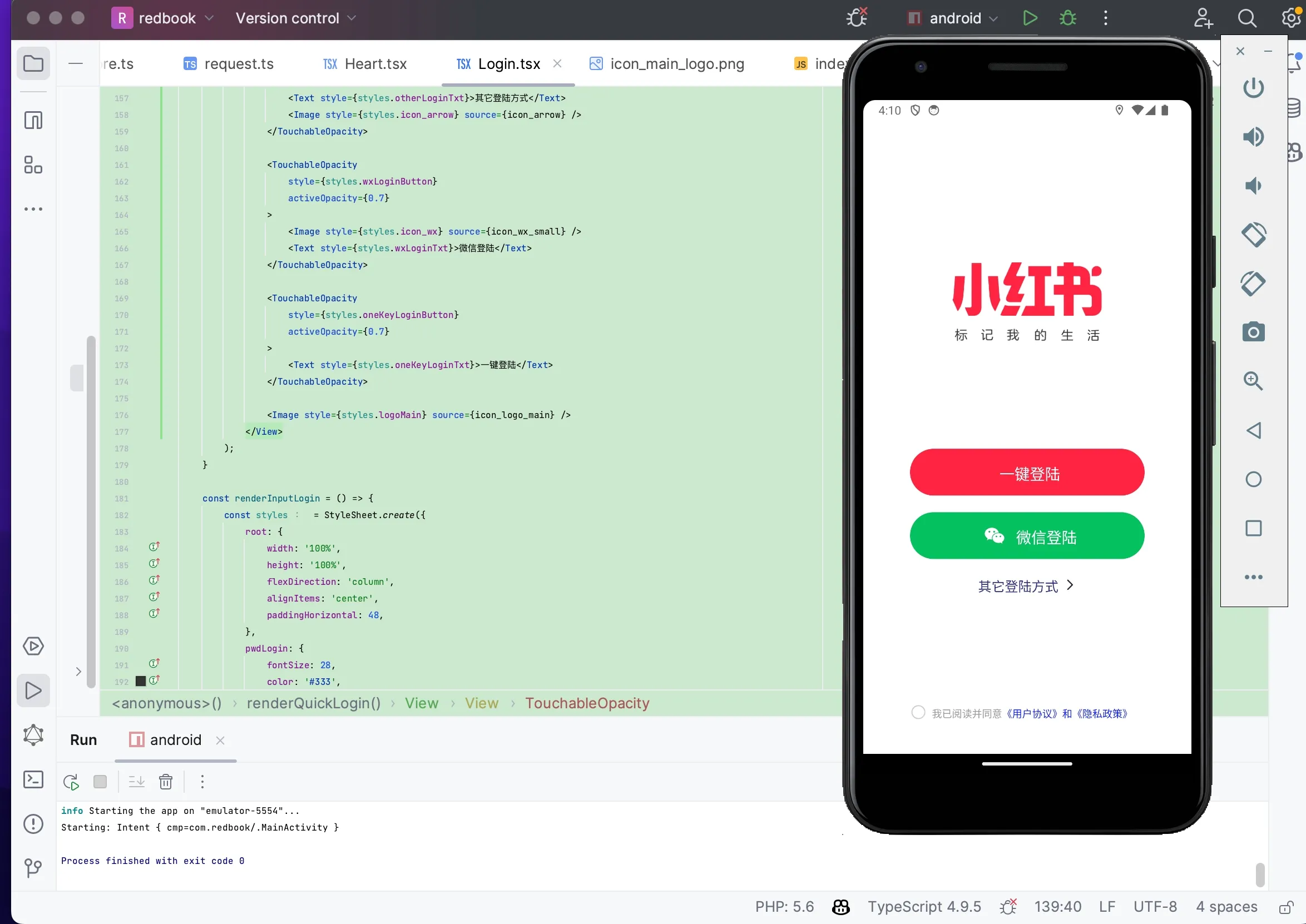Image resolution: width=1306 pixels, height=924 pixels.
Task: Clear Run console with trash icon
Action: click(x=166, y=782)
